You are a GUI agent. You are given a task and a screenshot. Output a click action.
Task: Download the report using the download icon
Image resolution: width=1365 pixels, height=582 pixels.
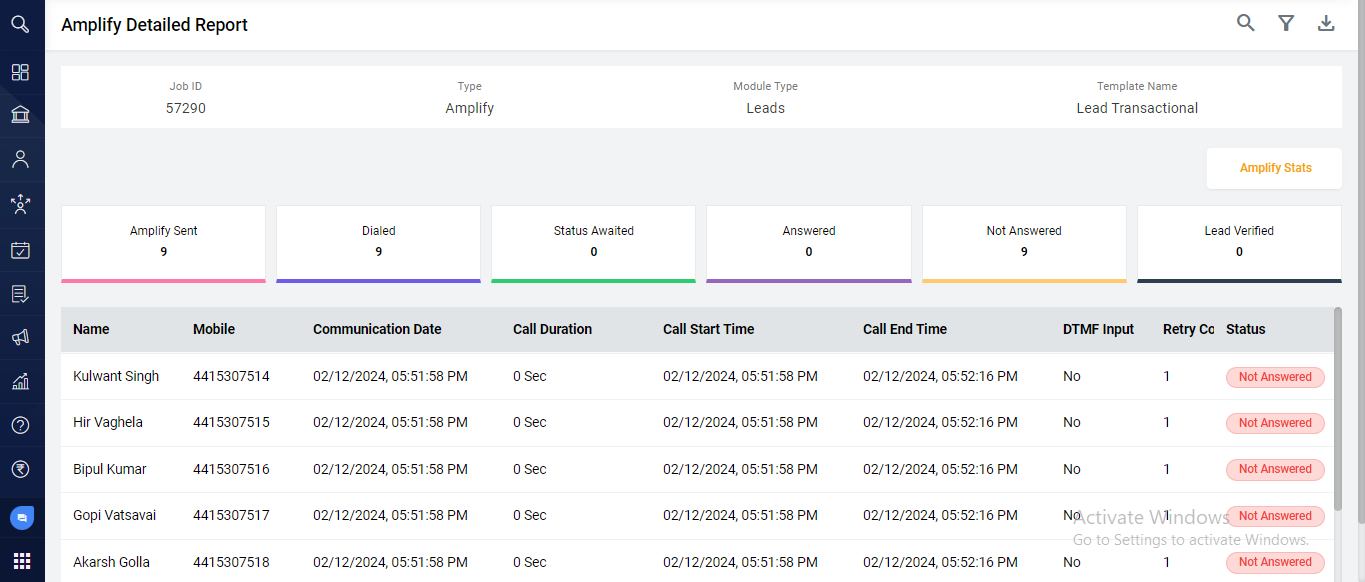tap(1326, 23)
